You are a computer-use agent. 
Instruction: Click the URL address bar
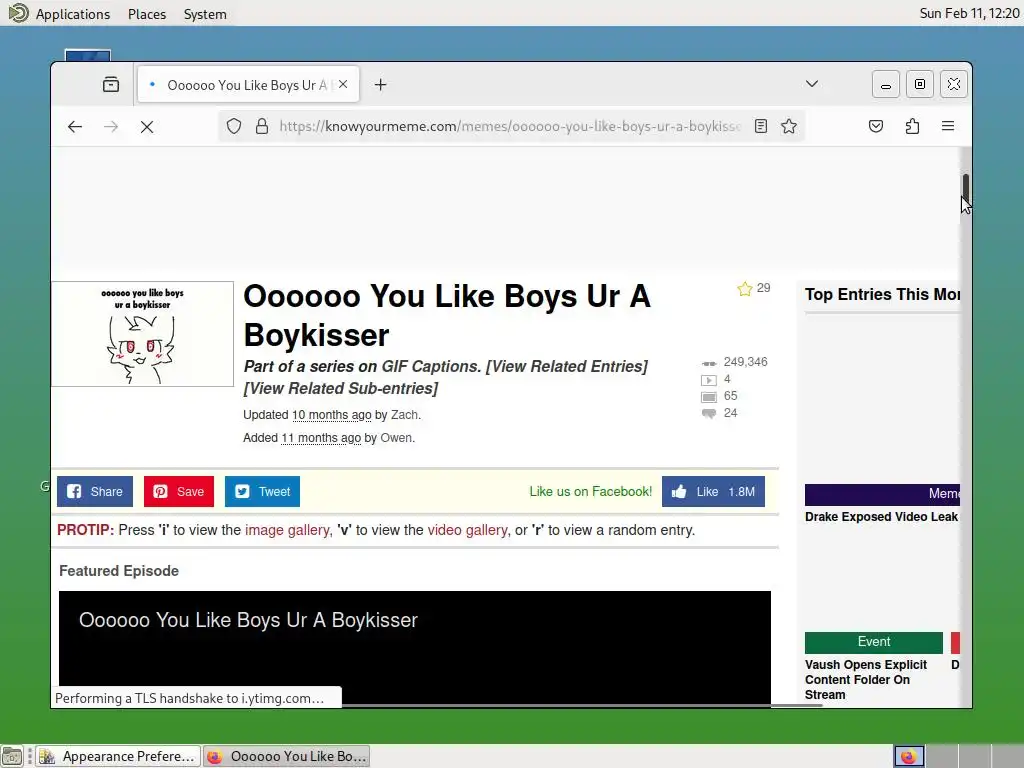[509, 126]
